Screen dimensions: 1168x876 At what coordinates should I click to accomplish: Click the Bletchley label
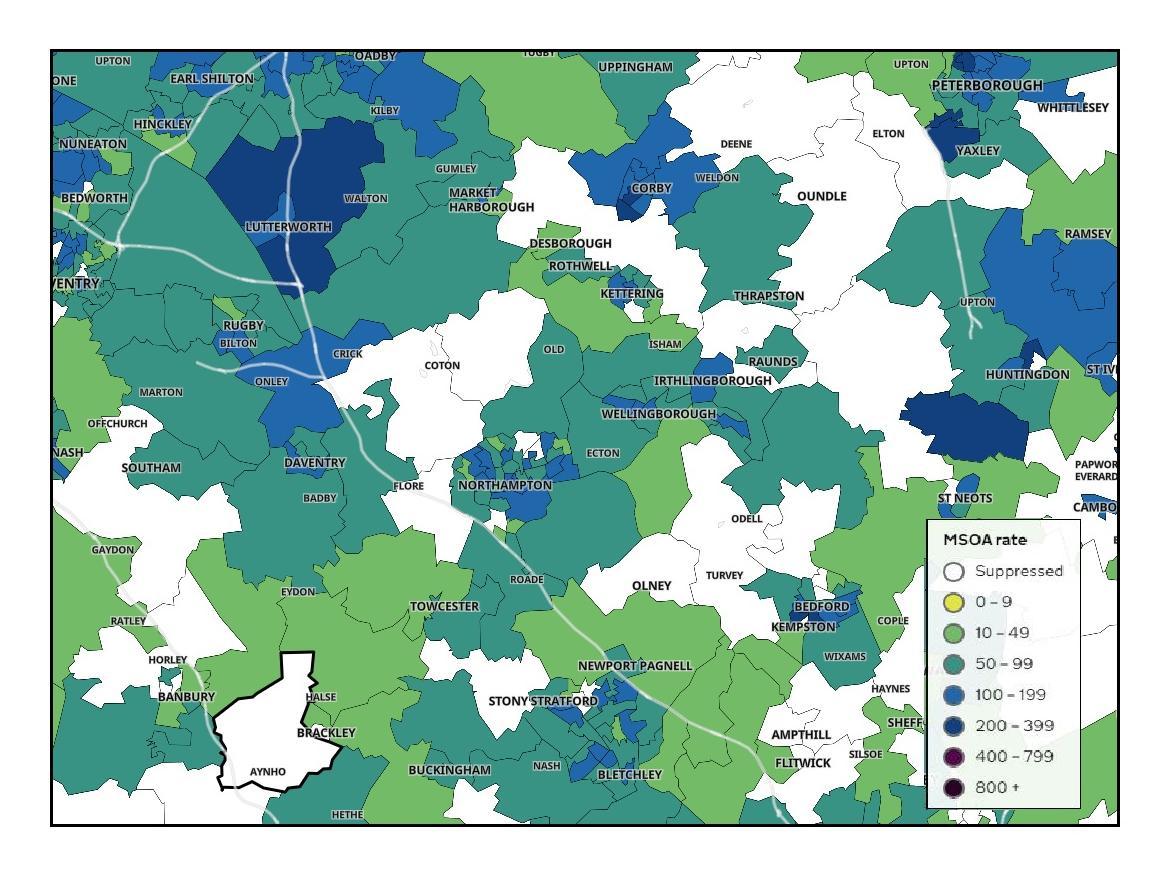coord(629,775)
